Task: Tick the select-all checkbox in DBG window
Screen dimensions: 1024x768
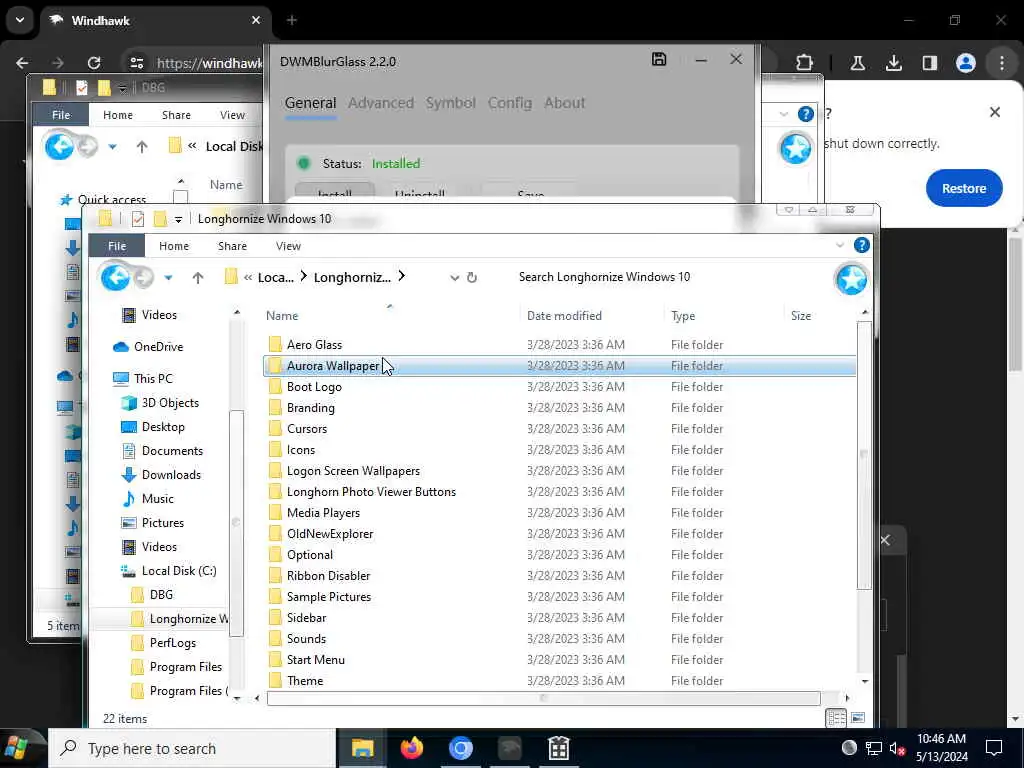Action: click(x=180, y=195)
